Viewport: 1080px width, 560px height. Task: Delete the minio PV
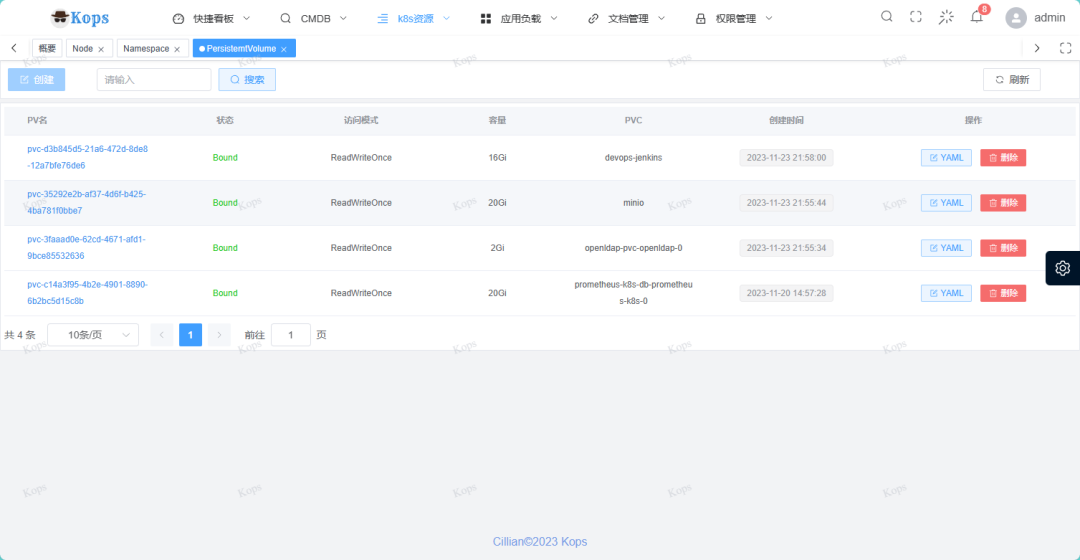[x=1003, y=203]
